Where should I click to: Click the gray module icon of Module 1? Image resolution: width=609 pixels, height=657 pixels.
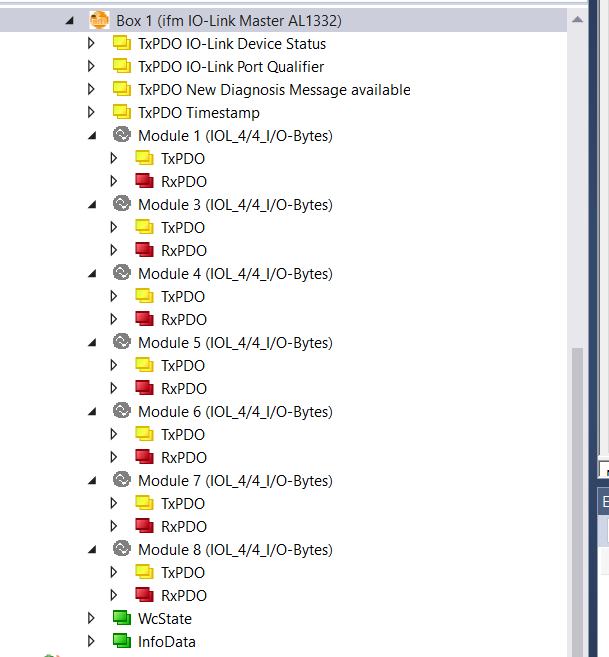[x=122, y=135]
